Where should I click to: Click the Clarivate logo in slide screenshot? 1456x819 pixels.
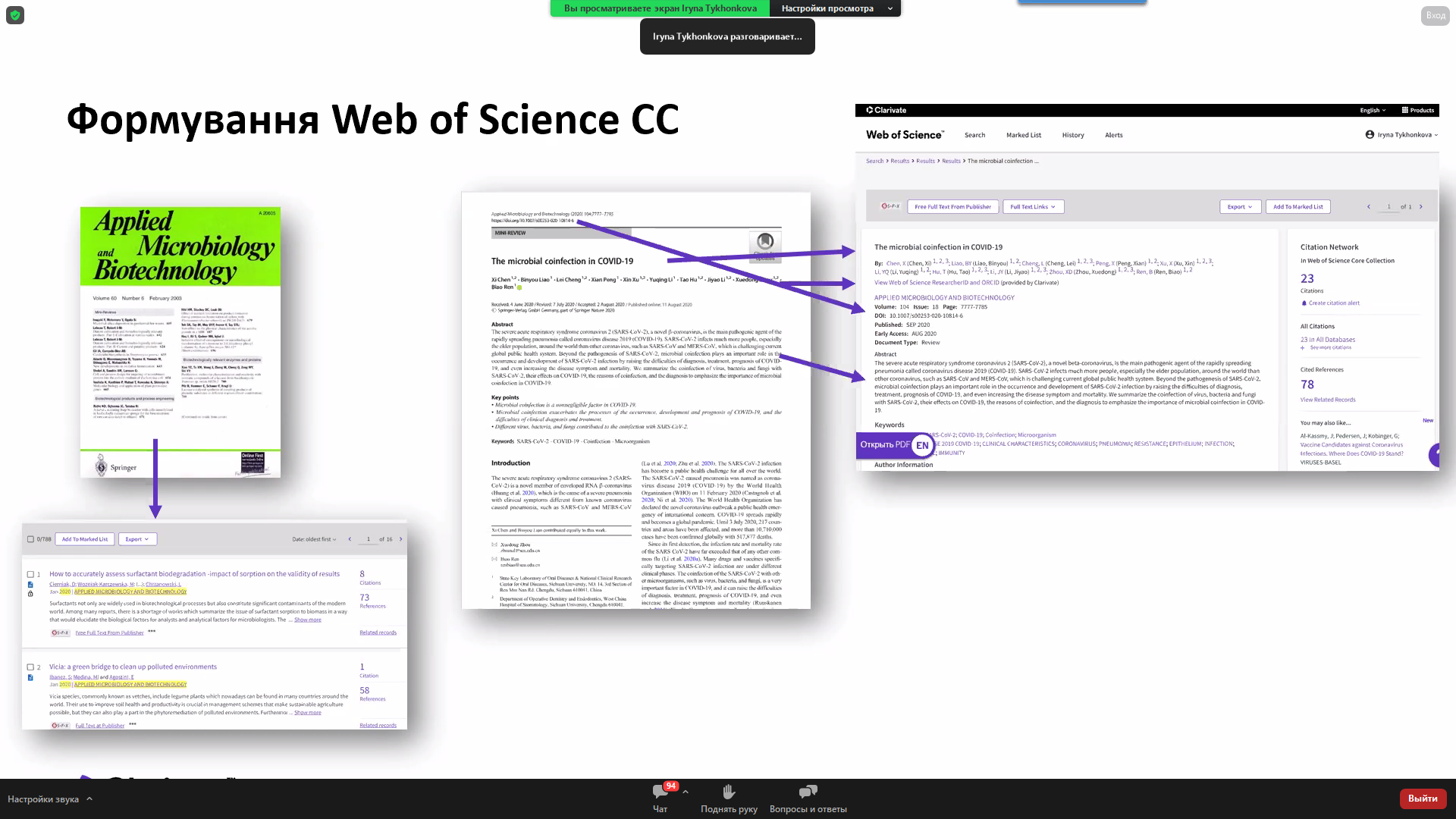(886, 110)
